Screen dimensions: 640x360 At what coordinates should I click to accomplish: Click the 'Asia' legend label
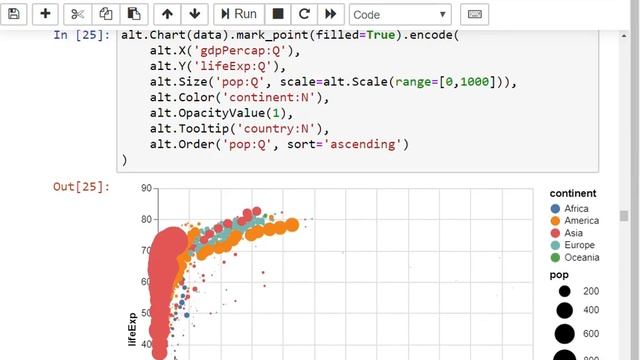[x=573, y=233]
